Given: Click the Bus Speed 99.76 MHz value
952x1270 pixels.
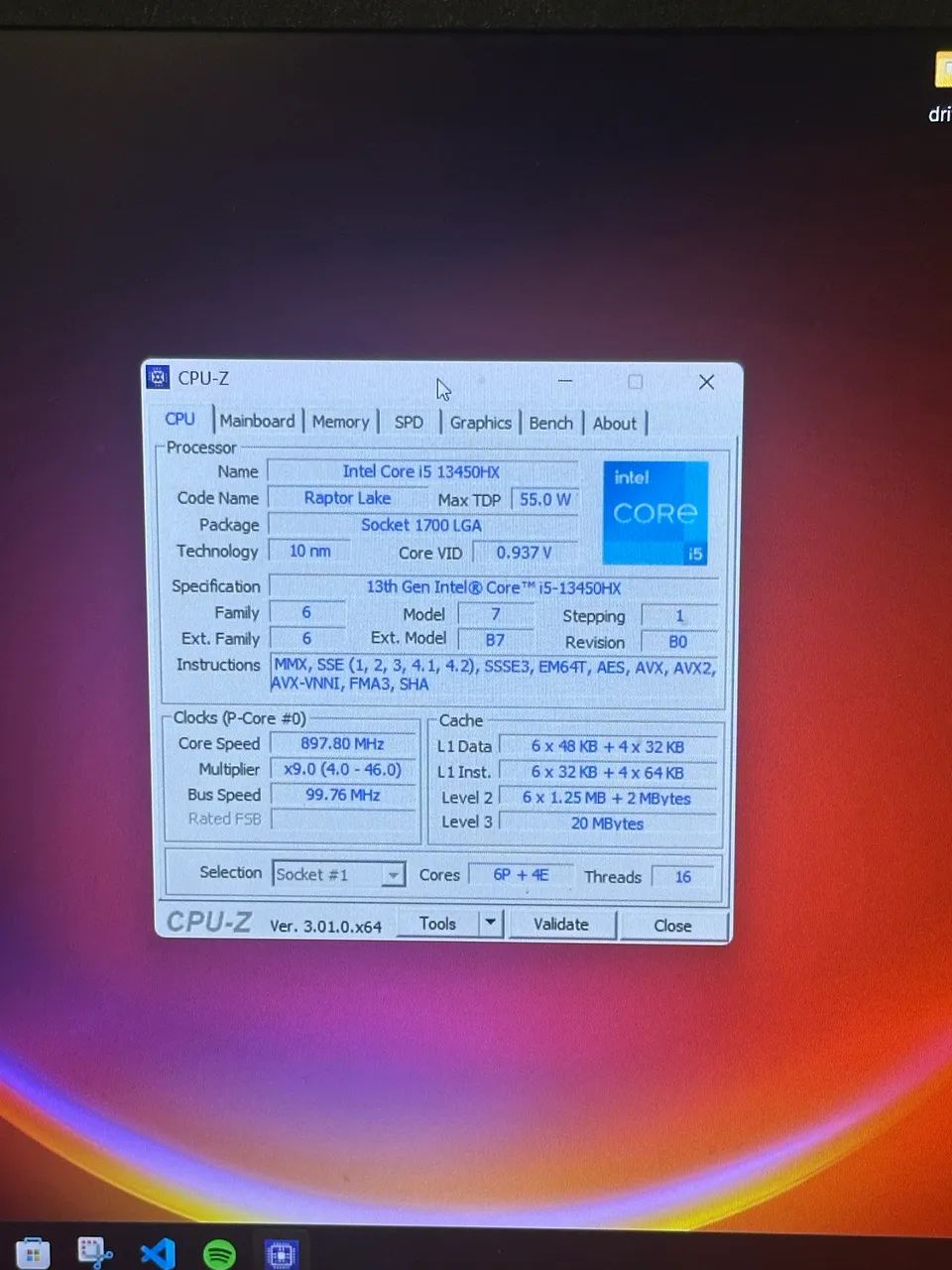Looking at the screenshot, I should [x=342, y=795].
